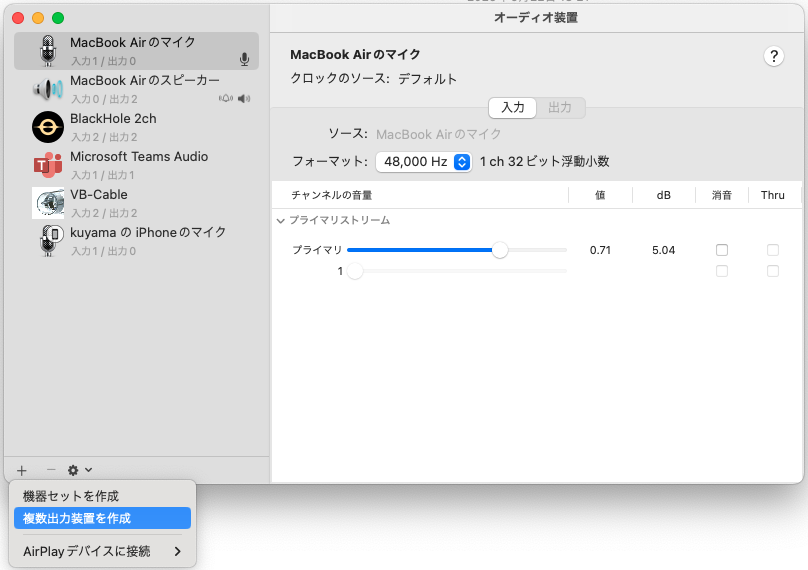808x570 pixels.
Task: Click the プライマリ volume slider knob
Action: 500,250
